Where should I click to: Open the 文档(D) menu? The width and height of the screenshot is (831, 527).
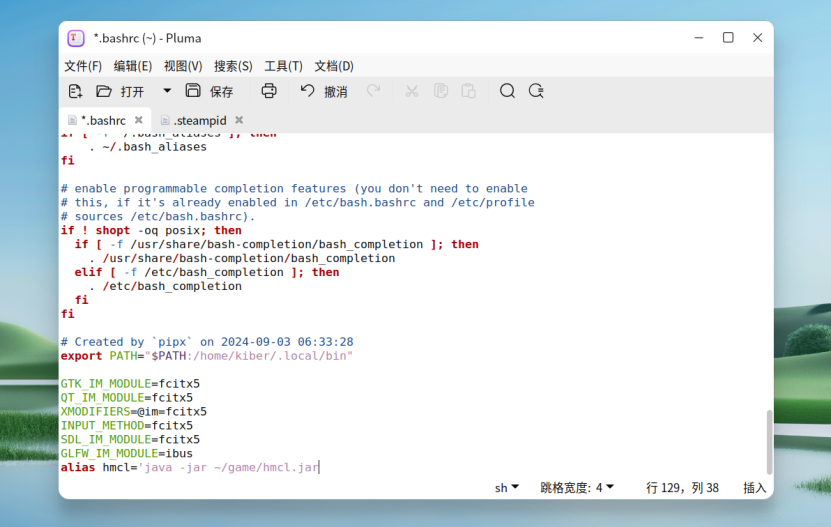[334, 66]
